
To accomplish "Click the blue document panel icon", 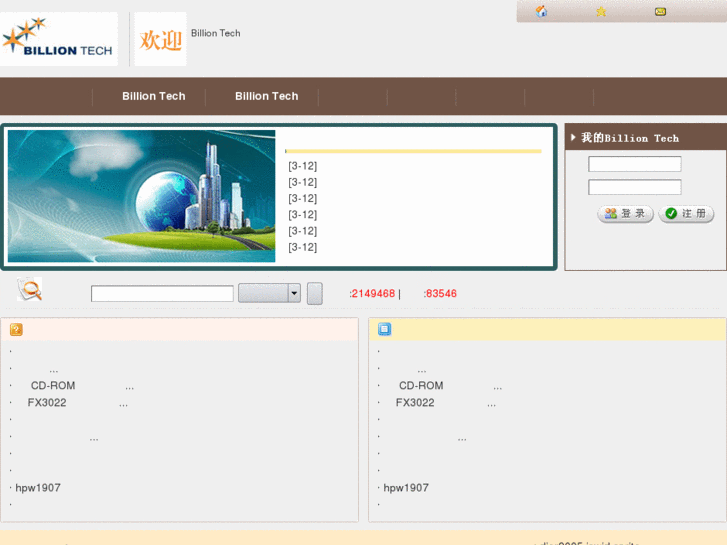I will [384, 329].
